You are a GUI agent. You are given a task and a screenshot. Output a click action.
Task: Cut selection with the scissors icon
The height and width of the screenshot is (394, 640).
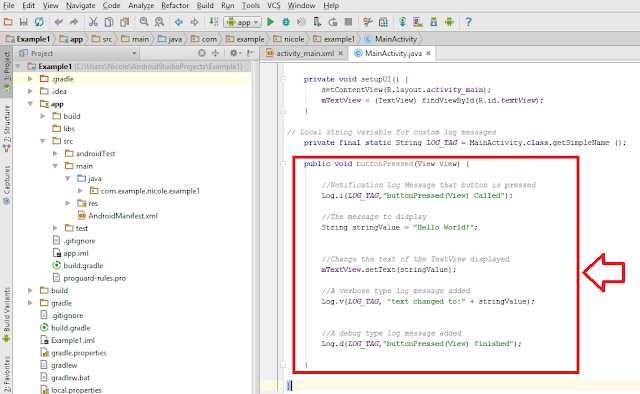click(93, 22)
